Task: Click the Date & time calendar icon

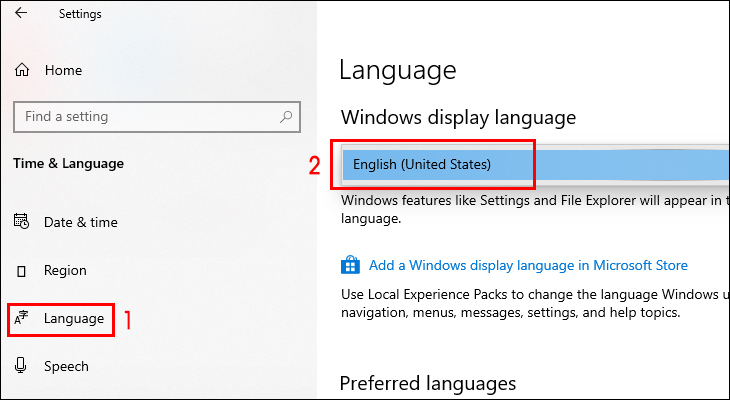Action: coord(21,221)
